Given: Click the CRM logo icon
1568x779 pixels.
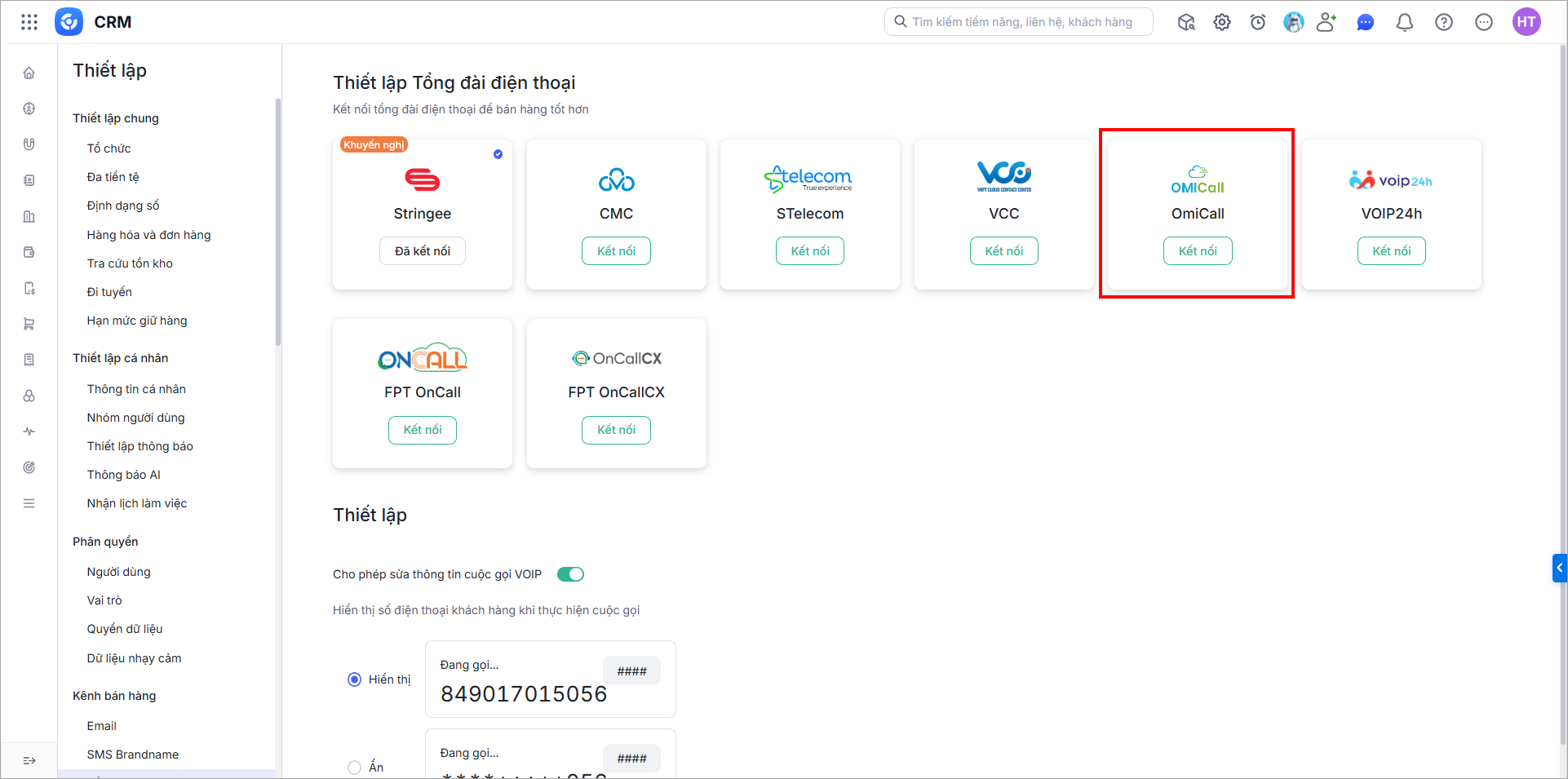Looking at the screenshot, I should 69,22.
